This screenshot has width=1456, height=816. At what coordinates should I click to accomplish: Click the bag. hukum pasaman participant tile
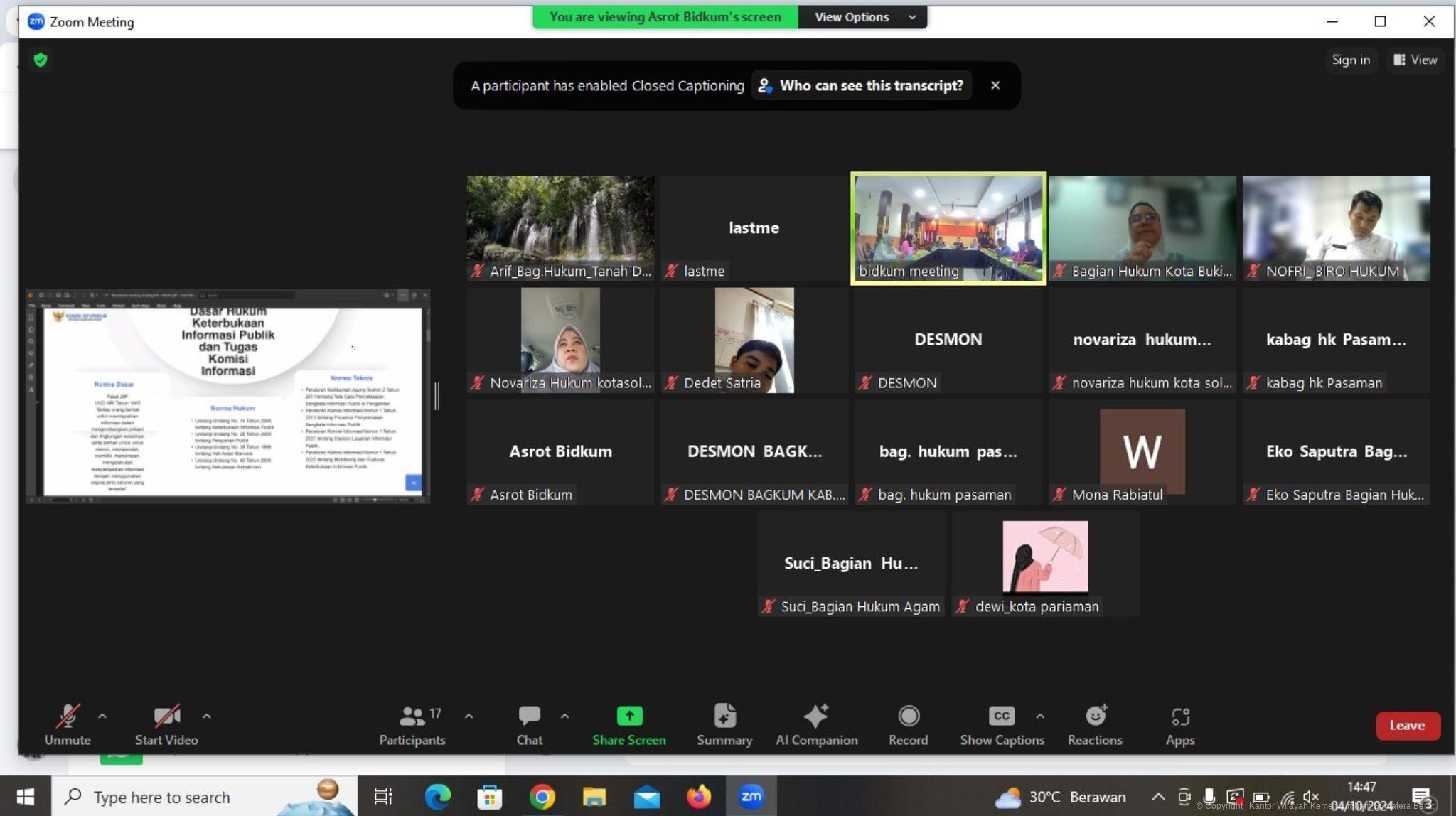pos(948,451)
